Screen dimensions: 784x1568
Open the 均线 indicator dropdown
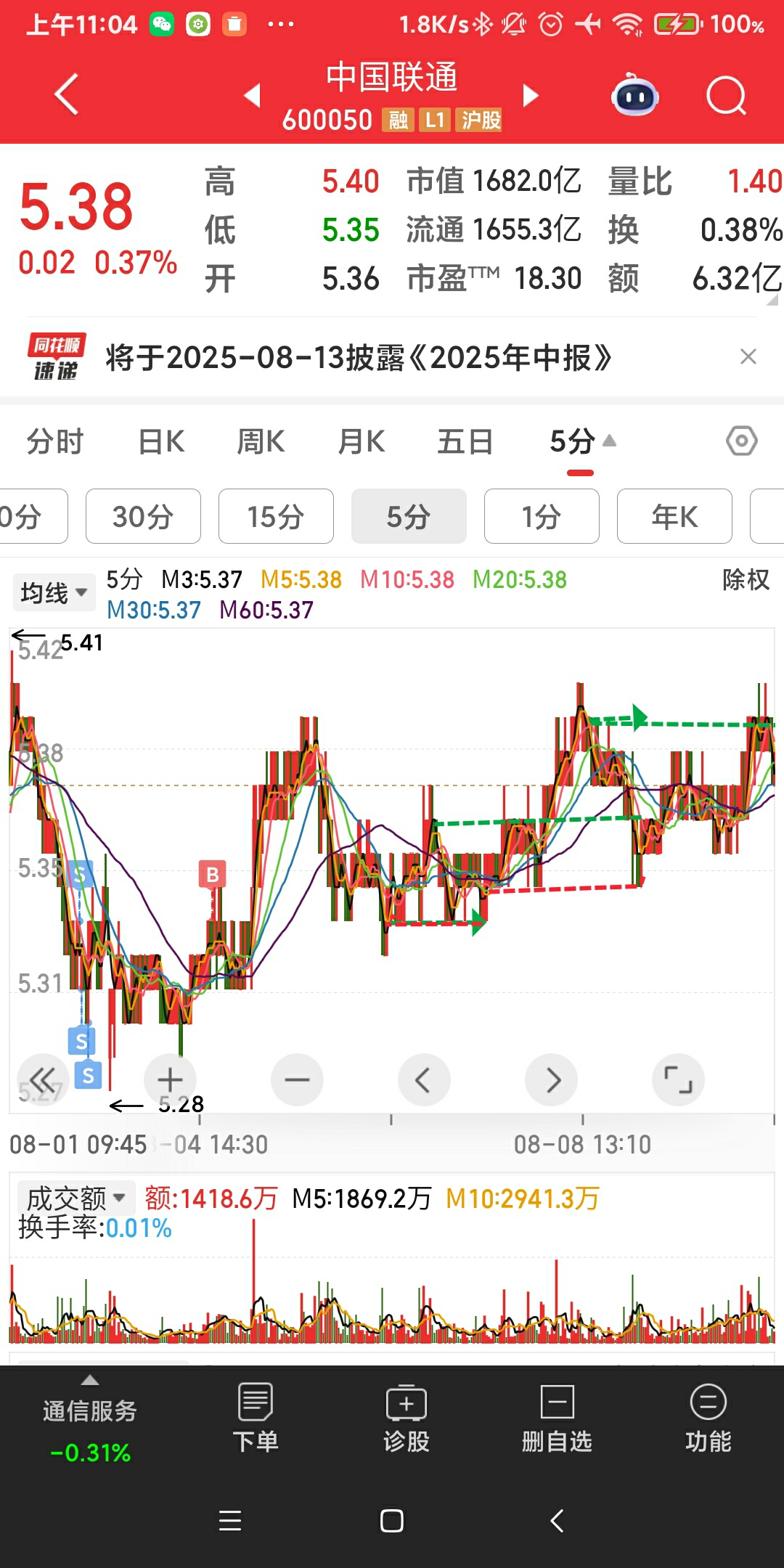click(x=54, y=592)
